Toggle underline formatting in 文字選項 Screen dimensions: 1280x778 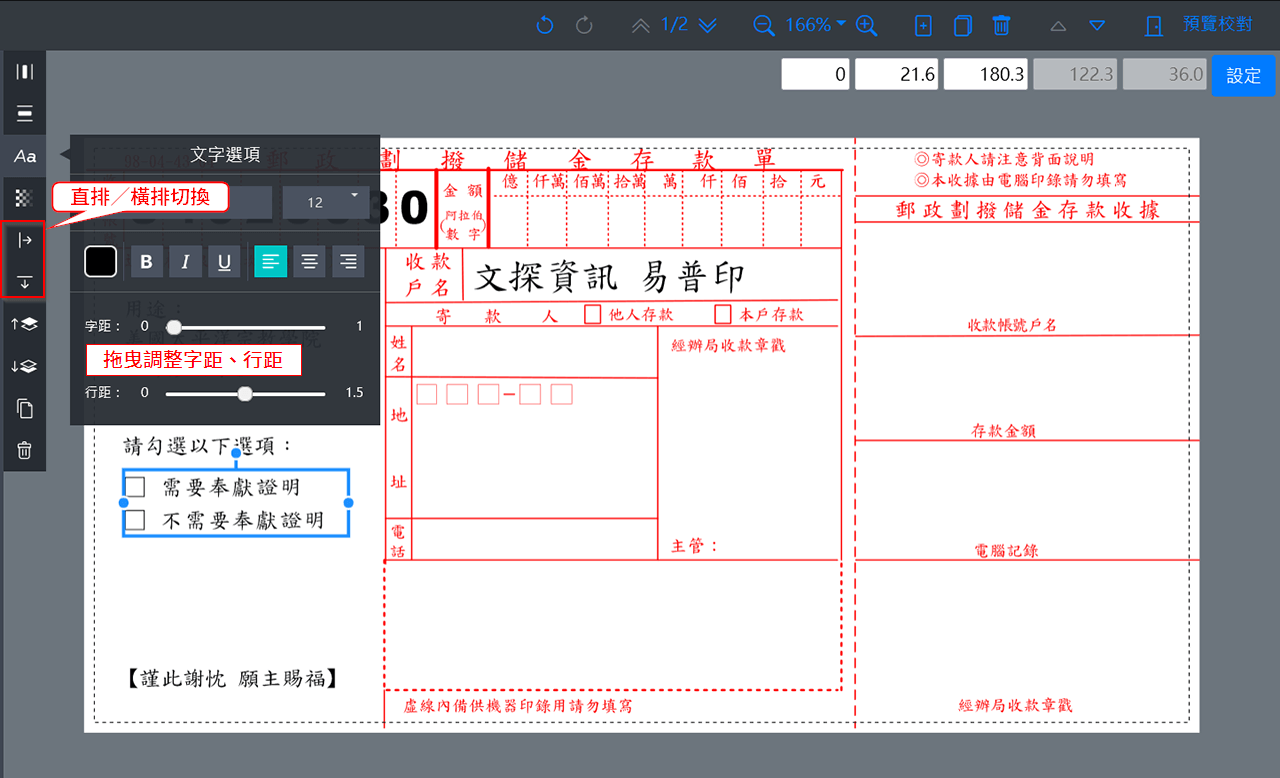(224, 262)
